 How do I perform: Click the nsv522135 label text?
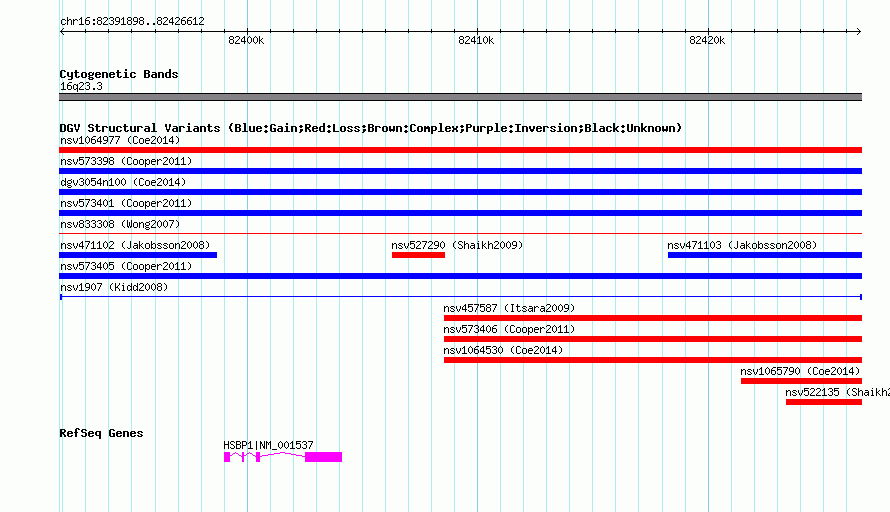[837, 392]
